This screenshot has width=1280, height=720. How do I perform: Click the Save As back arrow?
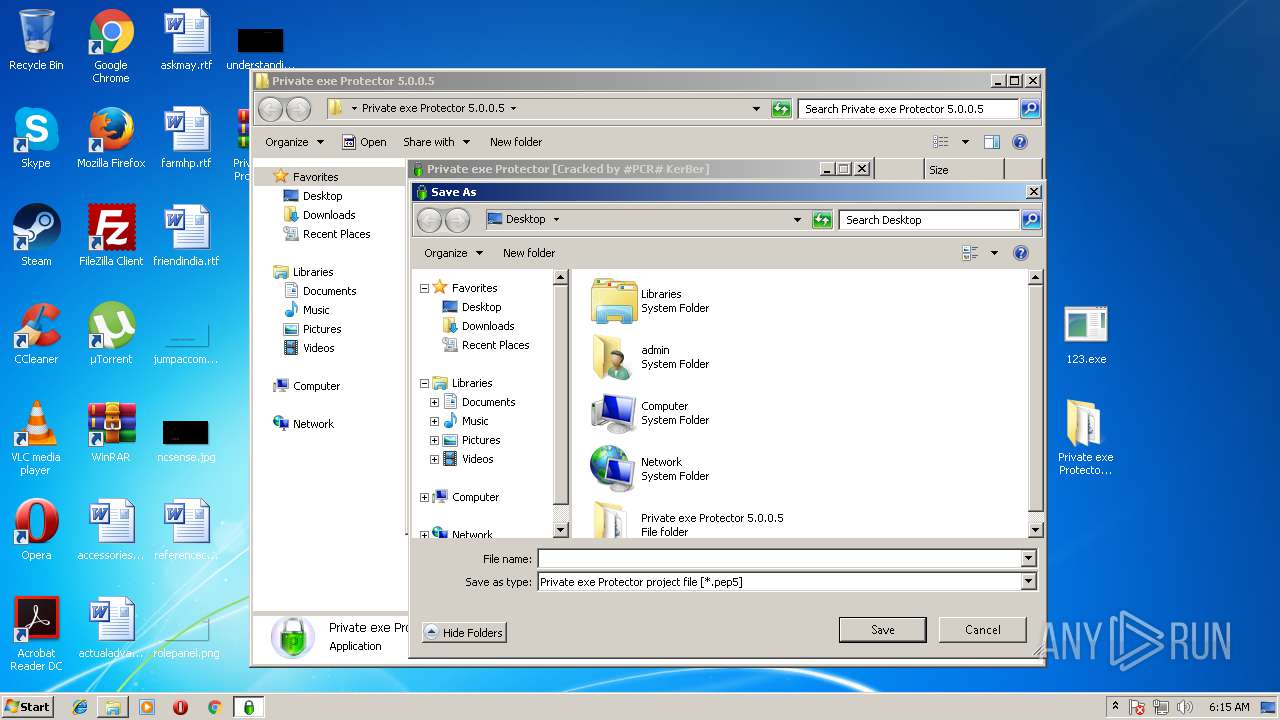tap(430, 220)
